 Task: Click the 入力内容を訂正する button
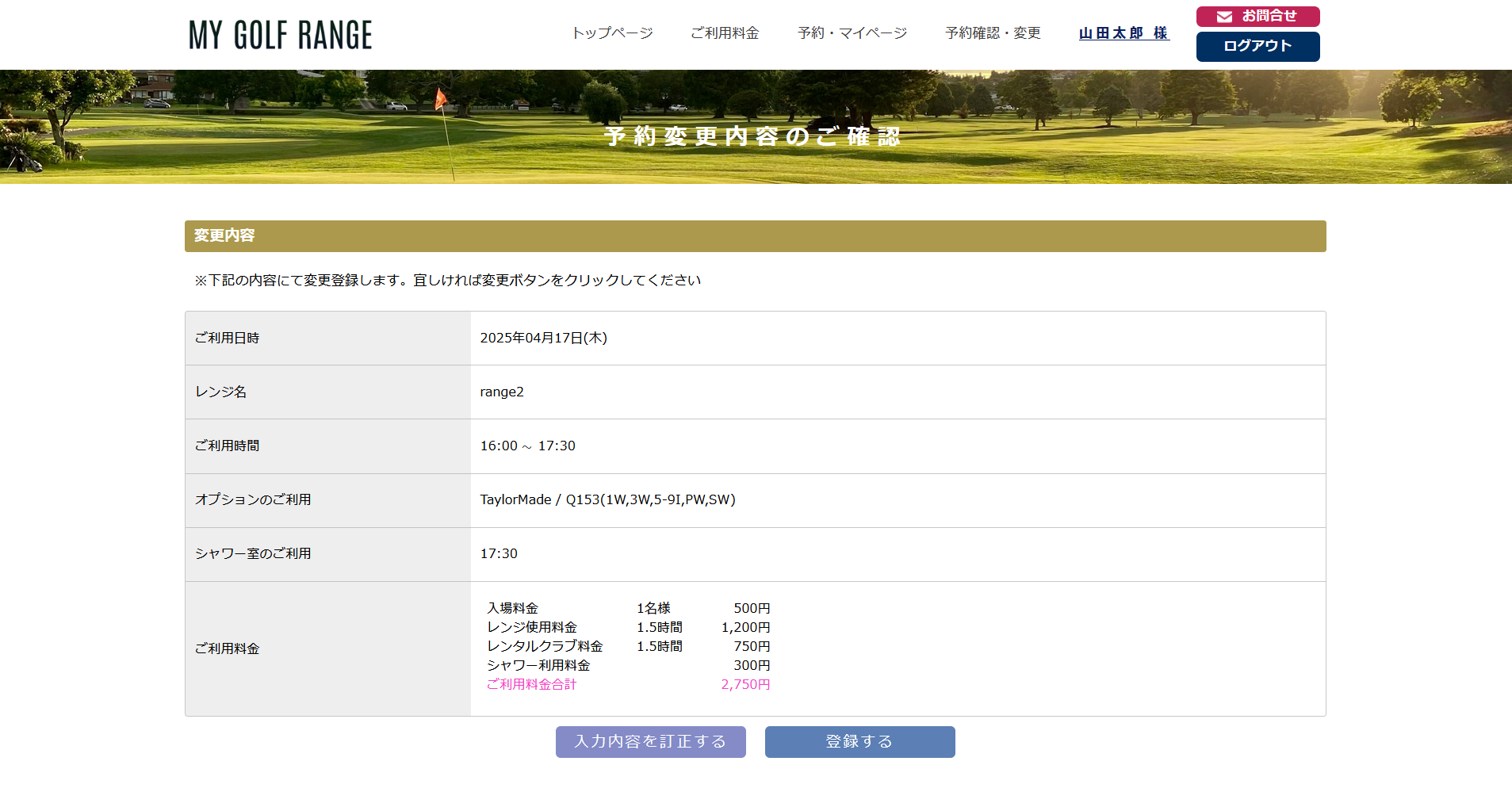(650, 742)
